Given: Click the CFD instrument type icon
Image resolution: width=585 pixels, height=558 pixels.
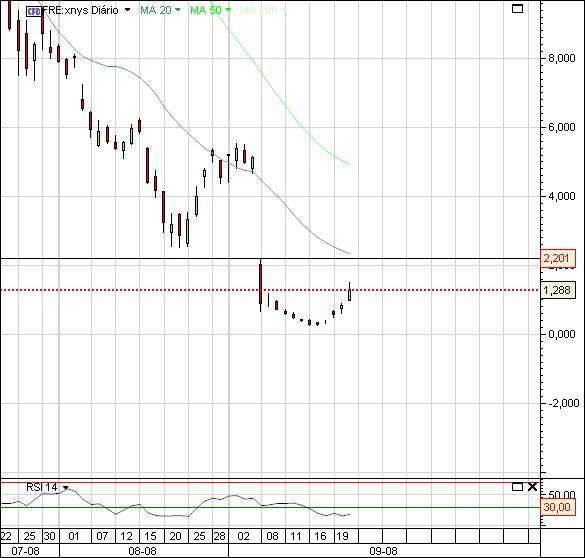Looking at the screenshot, I should click(34, 11).
